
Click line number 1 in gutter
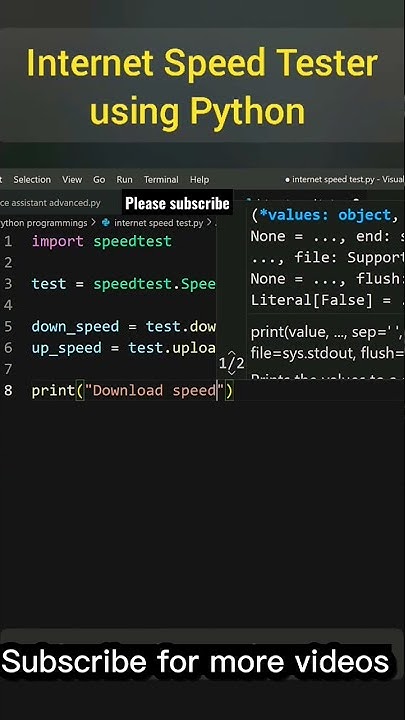click(x=8, y=241)
